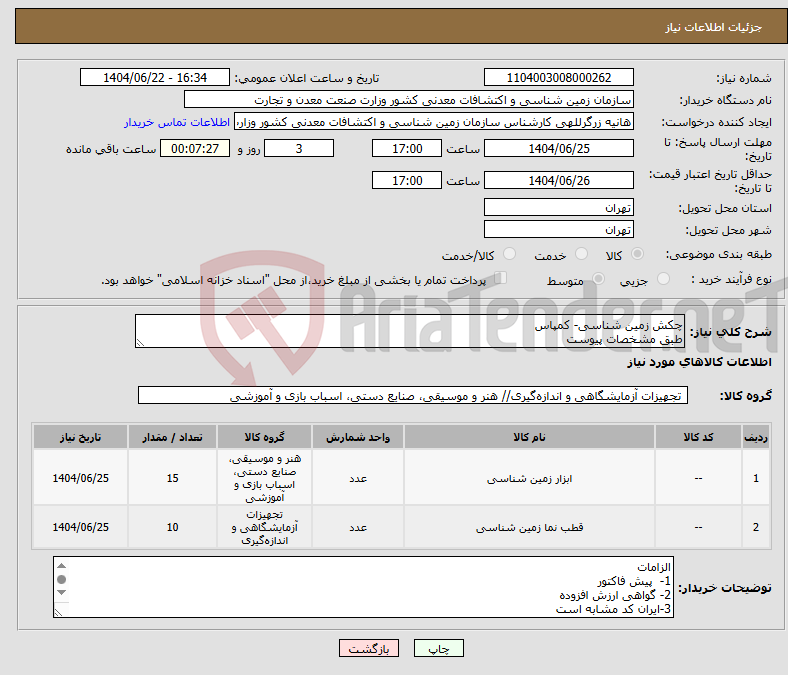The height and width of the screenshot is (675, 788).
Task: Click row number 2 cell
Action: (756, 527)
